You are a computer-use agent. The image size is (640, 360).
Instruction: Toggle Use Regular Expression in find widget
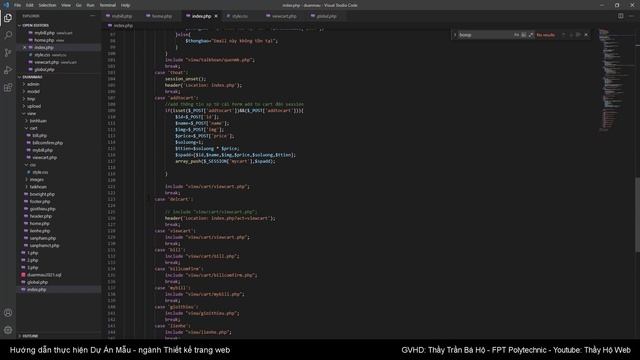(531, 35)
